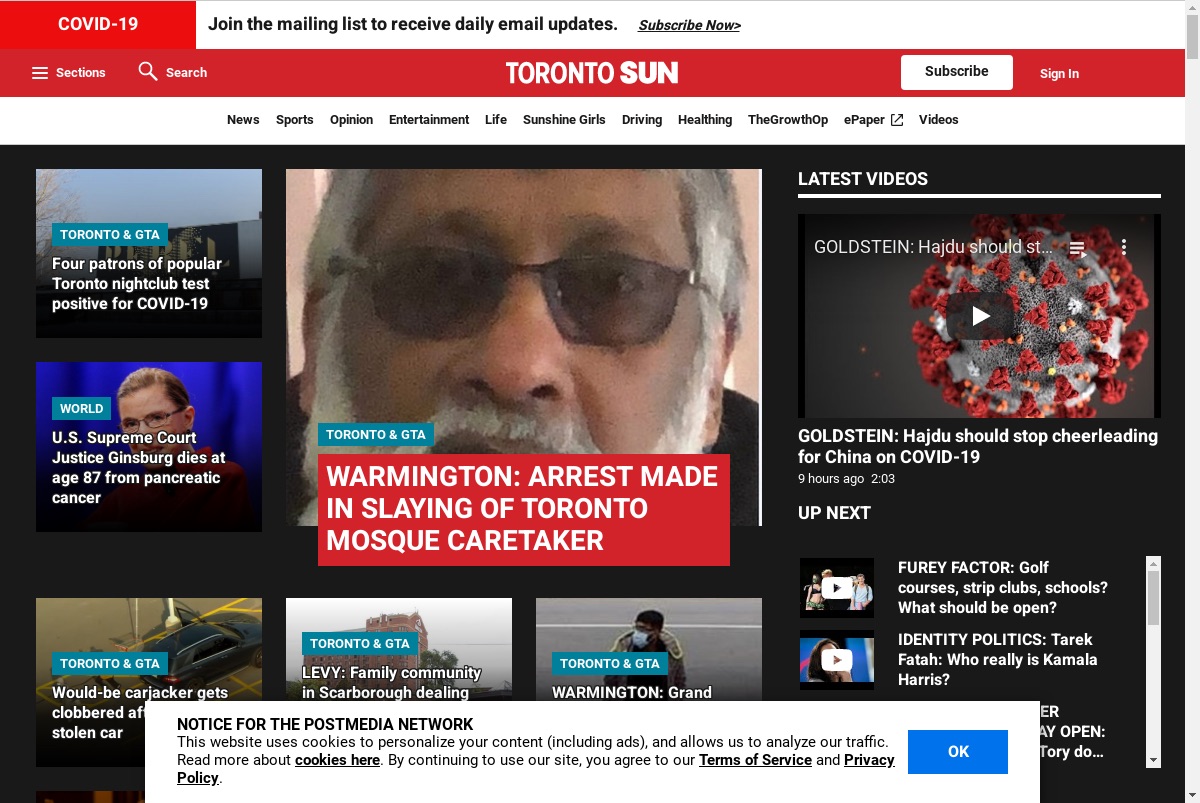Open the Justice Ginsburg article headline
The image size is (1200, 803).
tap(139, 468)
